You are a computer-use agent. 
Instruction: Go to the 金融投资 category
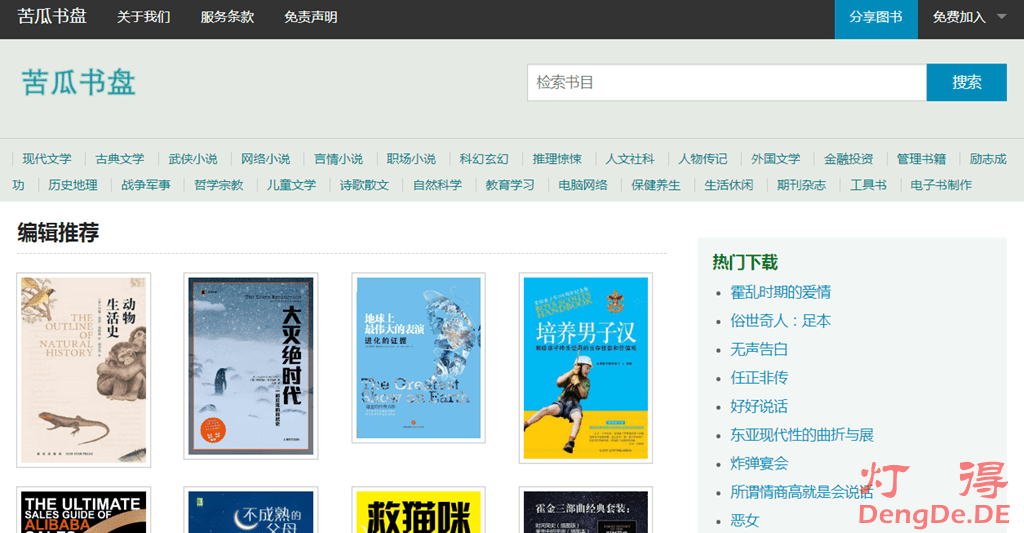click(848, 159)
